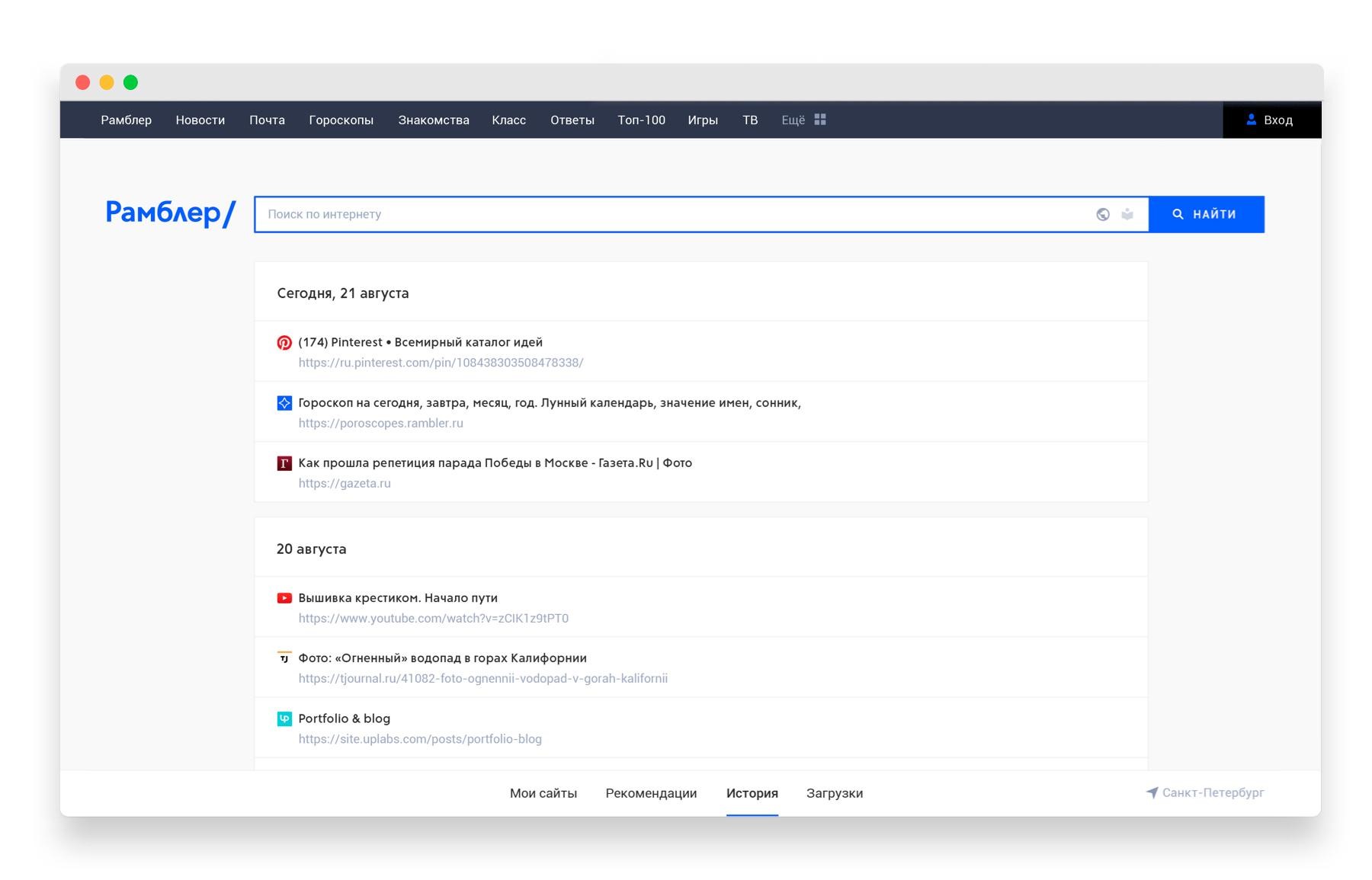Click the Газета.Ru favicon in history
This screenshot has width=1372, height=880.
pyautogui.click(x=284, y=463)
